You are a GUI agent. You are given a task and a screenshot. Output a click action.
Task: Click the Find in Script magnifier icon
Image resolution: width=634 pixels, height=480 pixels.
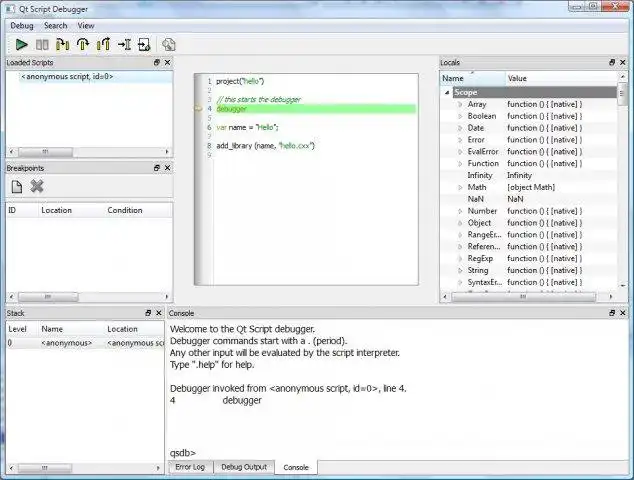pos(169,44)
